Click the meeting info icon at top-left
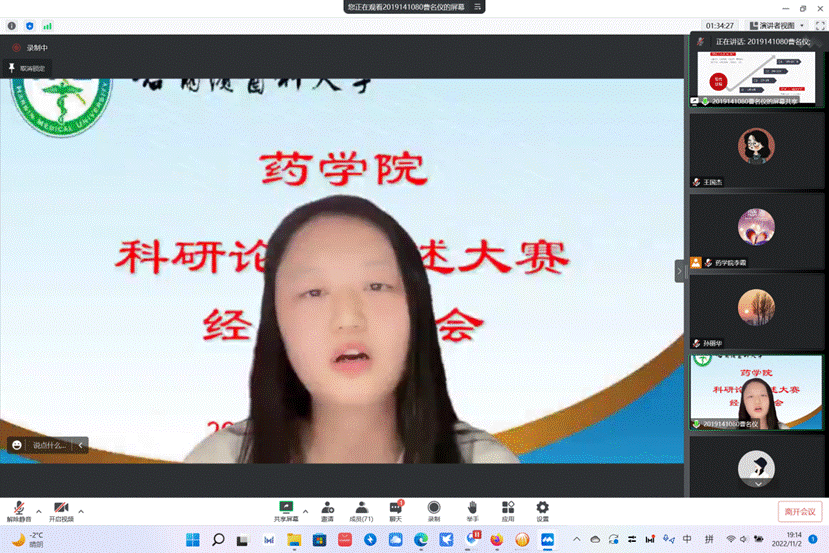829x553 pixels. click(12, 25)
